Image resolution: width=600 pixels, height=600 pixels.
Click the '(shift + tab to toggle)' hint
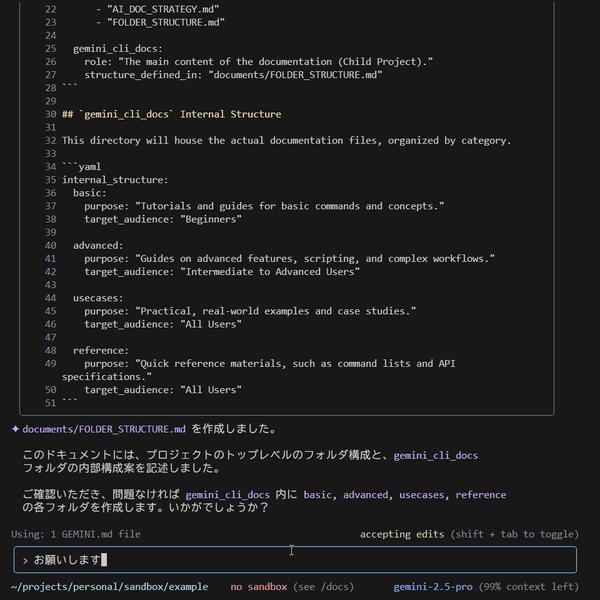(515, 534)
